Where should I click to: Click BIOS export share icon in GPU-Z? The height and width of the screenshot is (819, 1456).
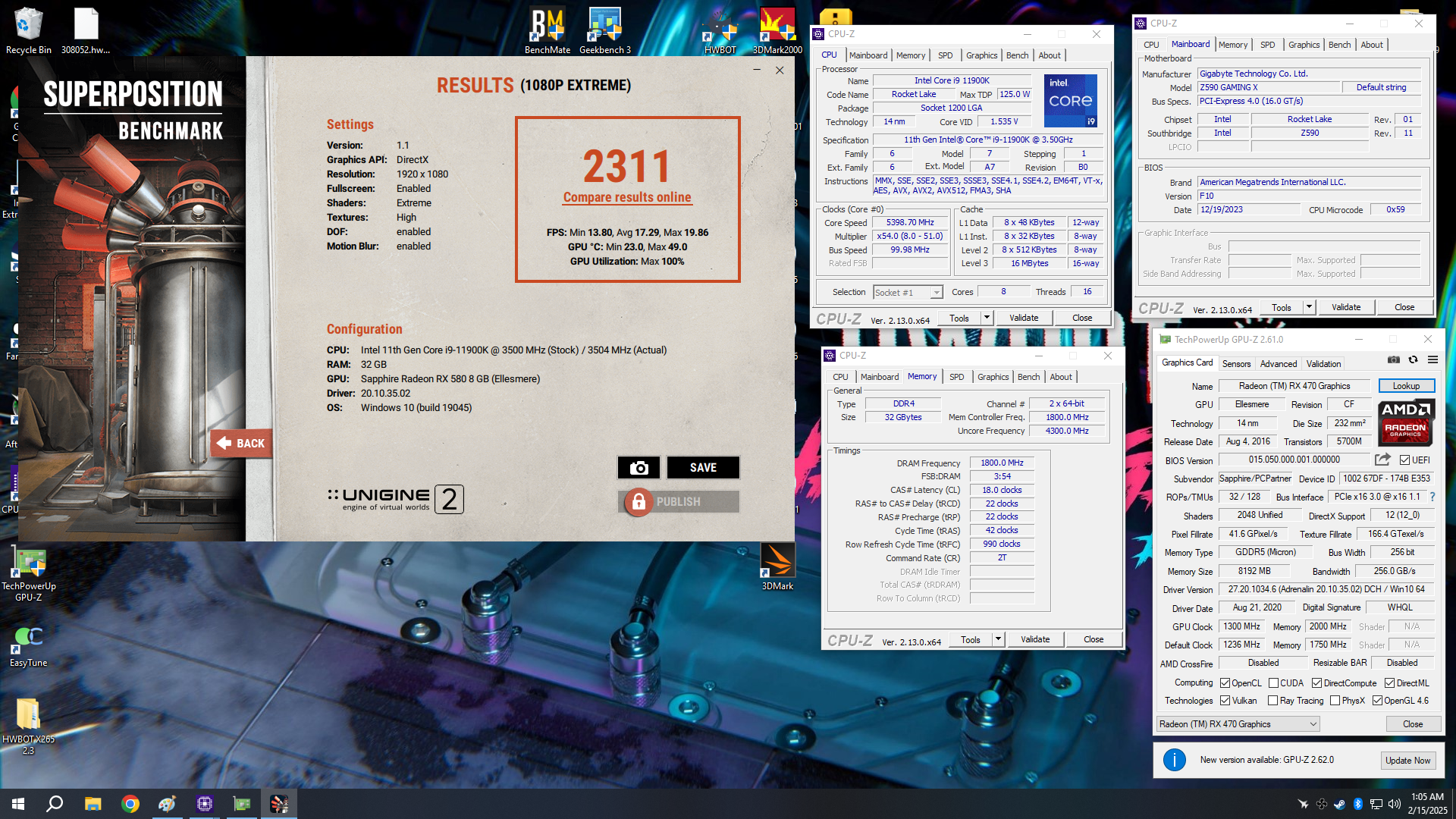click(x=1382, y=460)
